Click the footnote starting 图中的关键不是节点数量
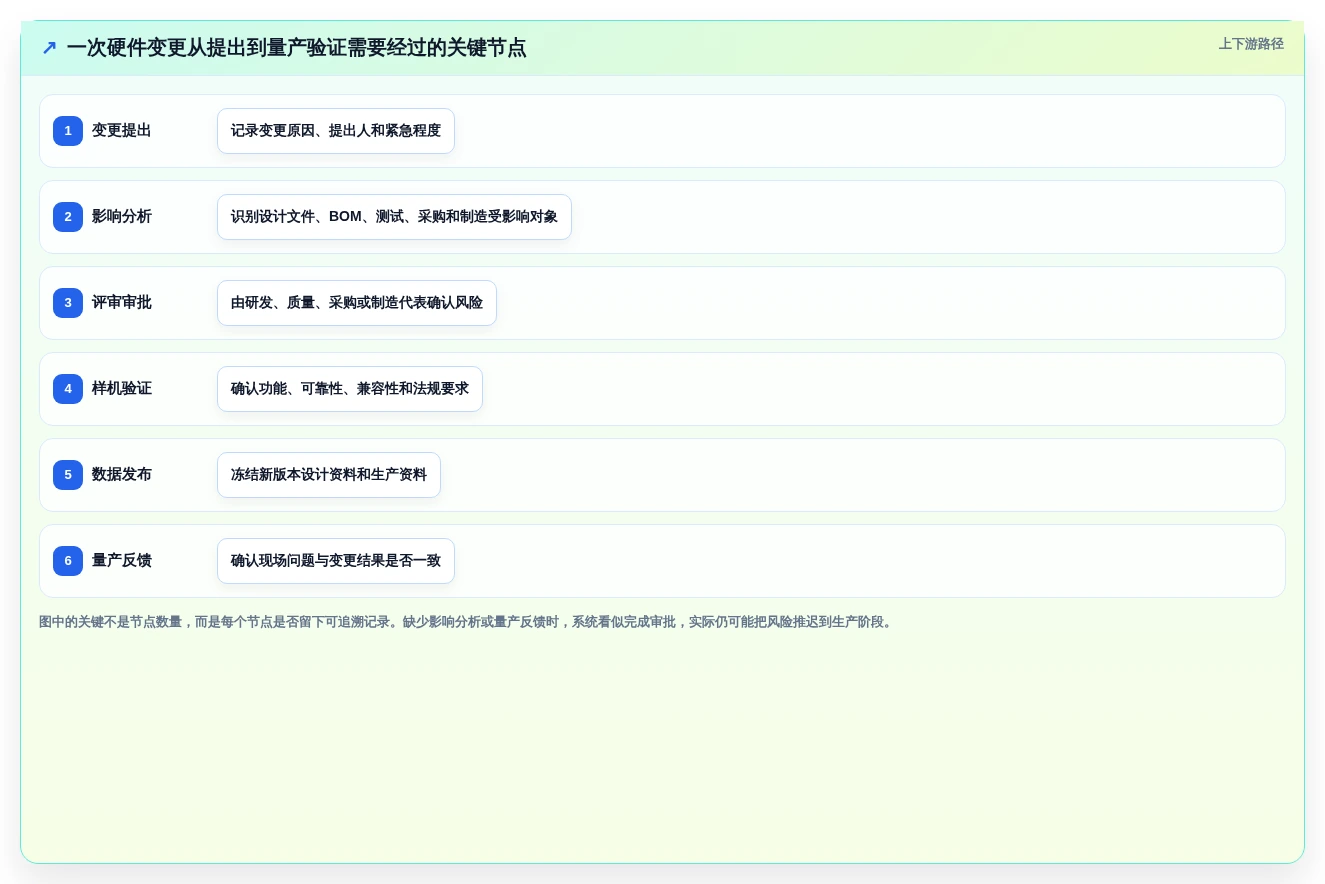 [x=467, y=622]
